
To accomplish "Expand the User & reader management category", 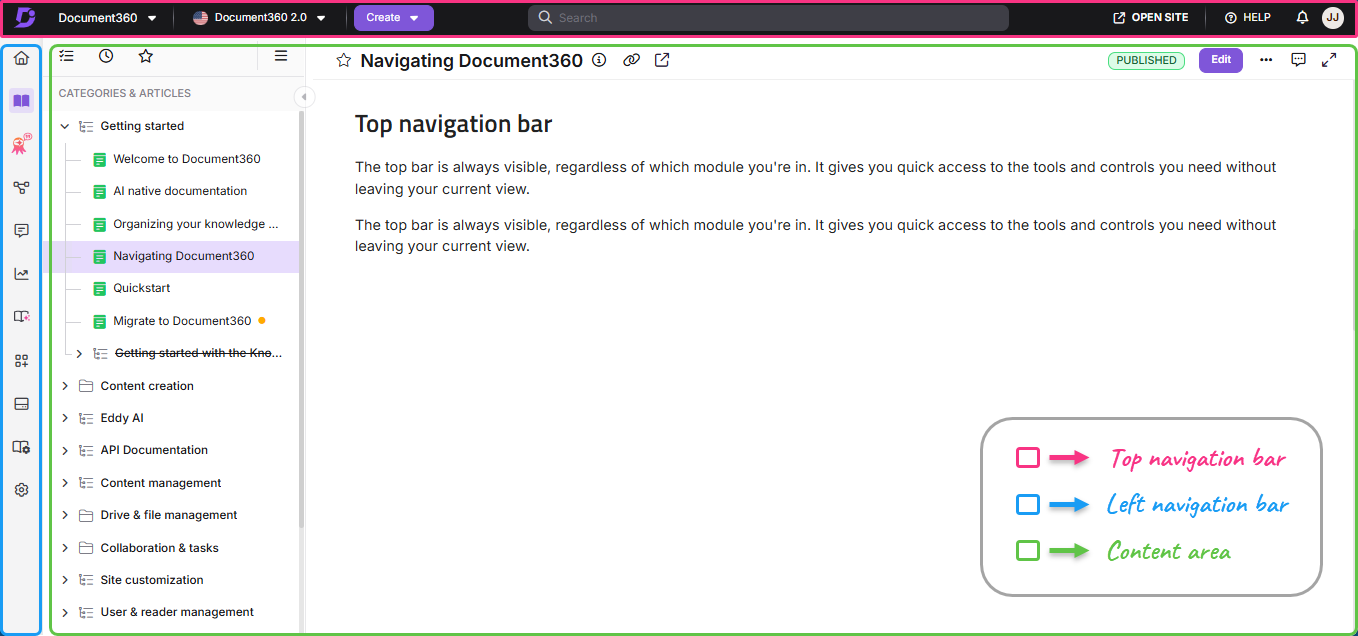I will 65,612.
